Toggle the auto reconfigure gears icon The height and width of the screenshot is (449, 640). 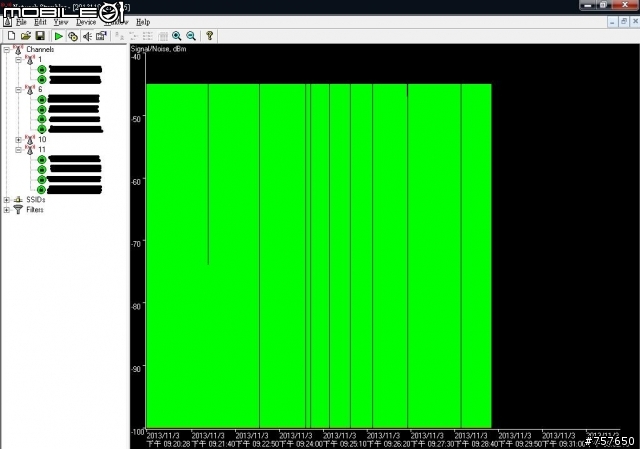[73, 36]
